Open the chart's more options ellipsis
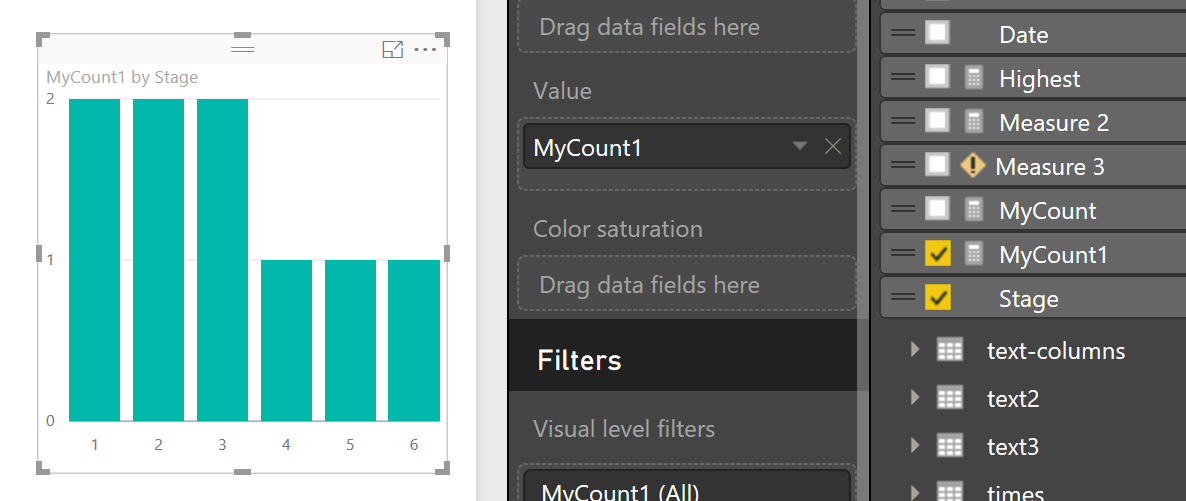The width and height of the screenshot is (1186, 501). (x=426, y=50)
